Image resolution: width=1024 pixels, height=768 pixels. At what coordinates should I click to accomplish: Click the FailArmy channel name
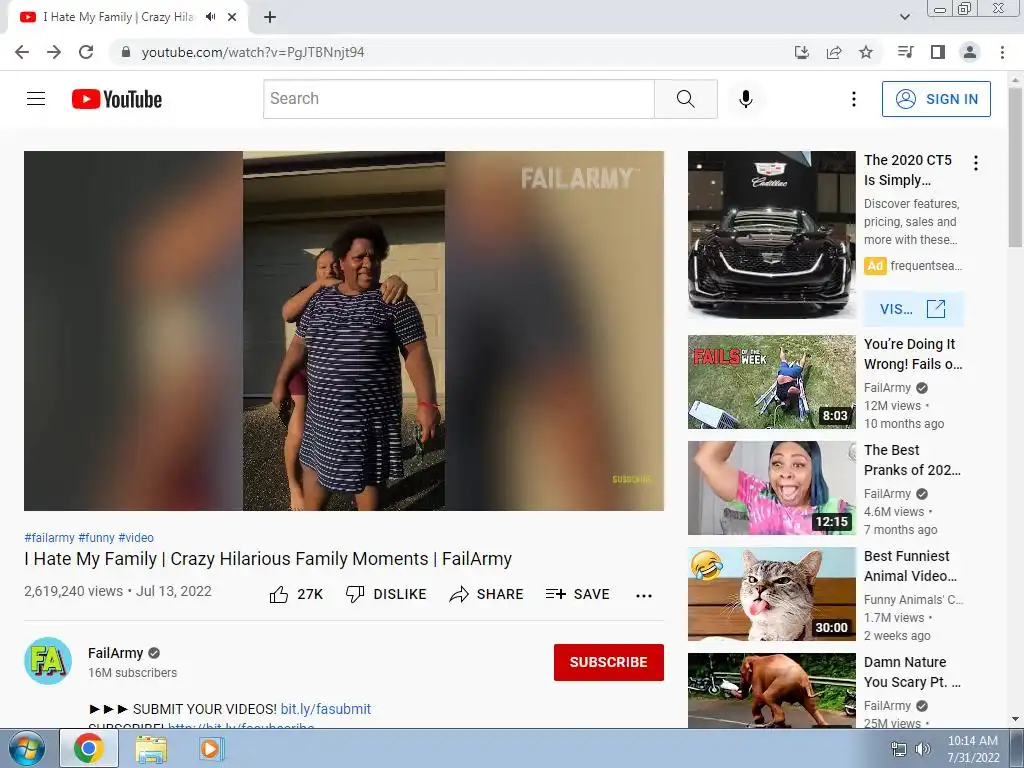click(116, 653)
